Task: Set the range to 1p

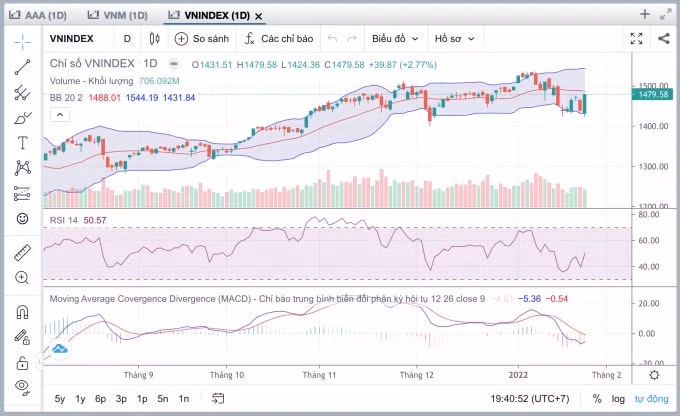Action: click(142, 399)
